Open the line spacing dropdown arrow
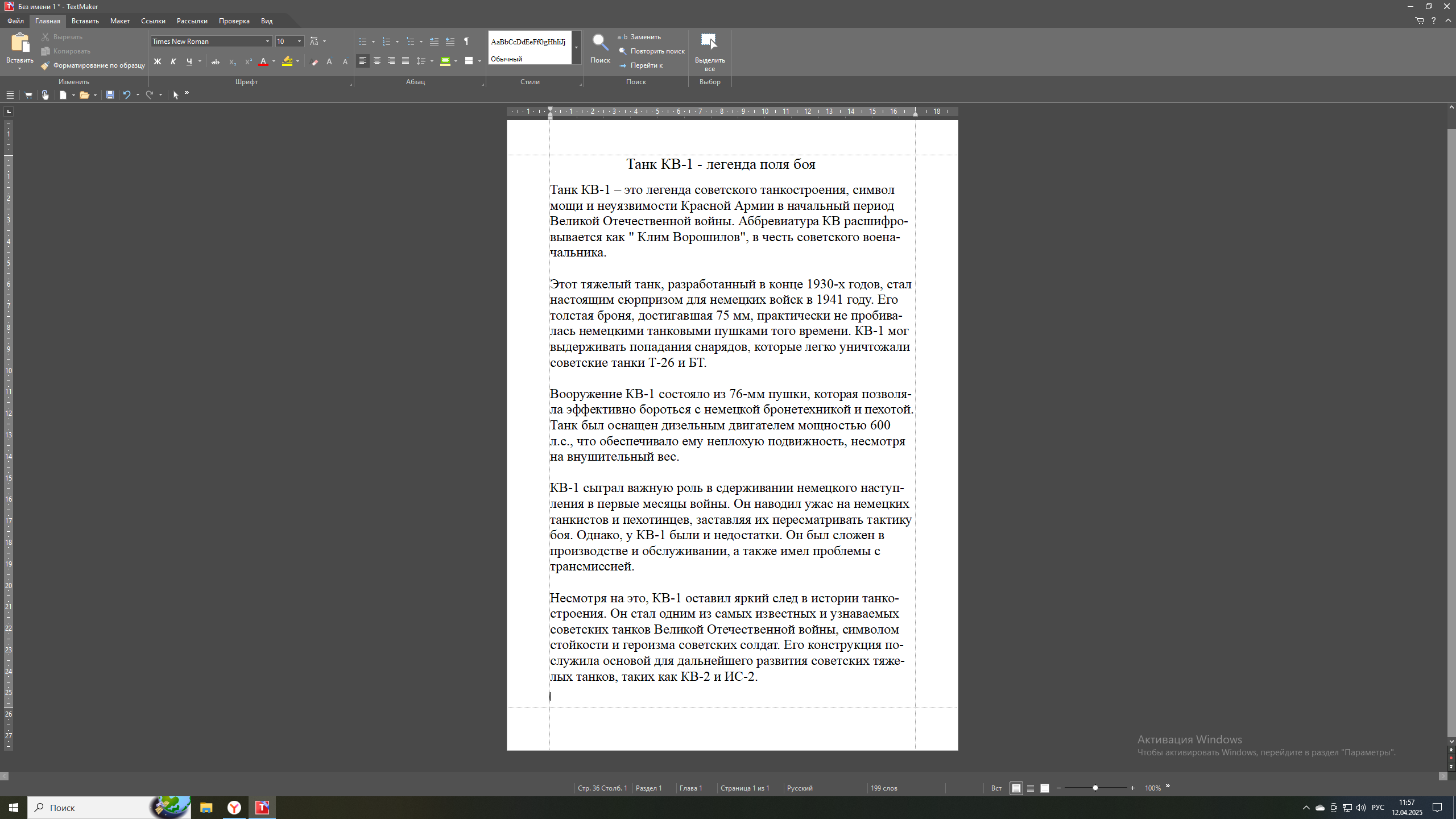Screen dimensions: 1456x819 pos(432,61)
